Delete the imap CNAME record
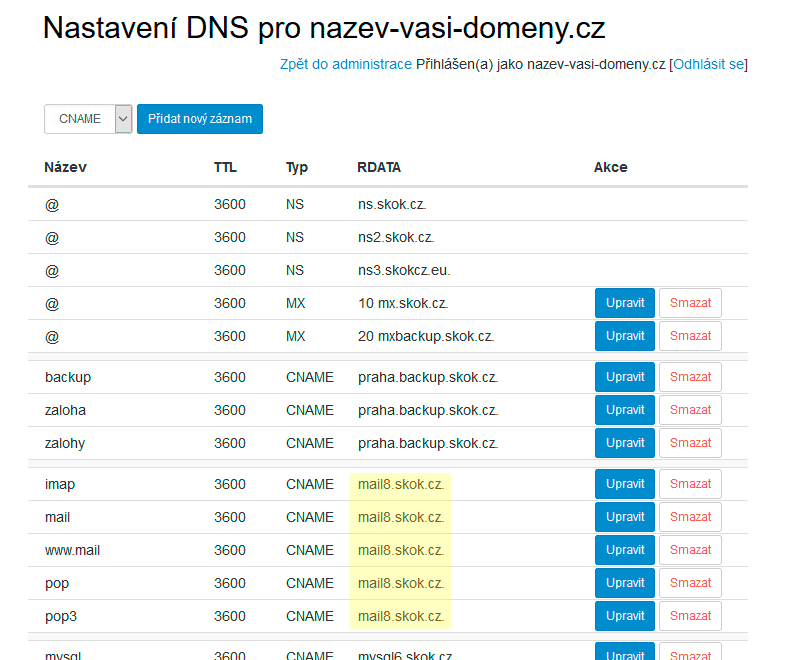The width and height of the screenshot is (792, 660). click(690, 484)
